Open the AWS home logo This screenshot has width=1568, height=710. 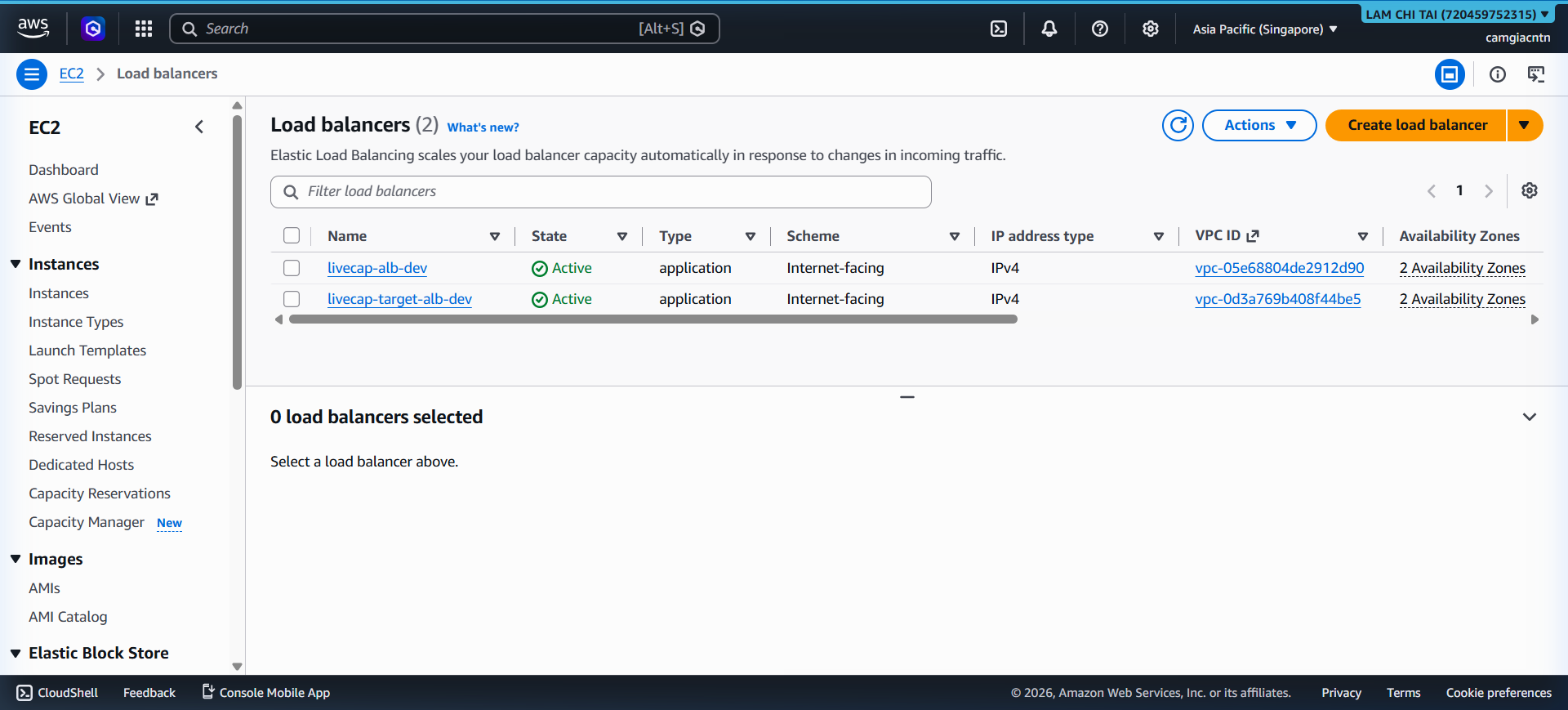33,28
